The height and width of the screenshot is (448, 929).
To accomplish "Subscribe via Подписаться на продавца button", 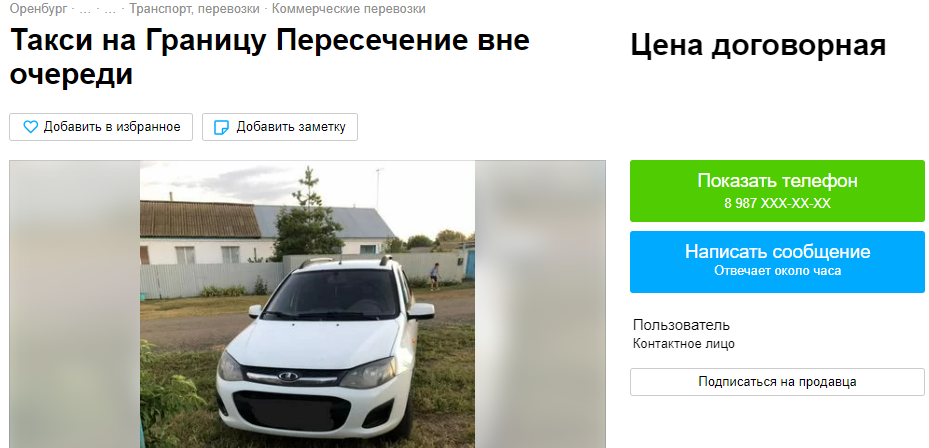I will [777, 382].
